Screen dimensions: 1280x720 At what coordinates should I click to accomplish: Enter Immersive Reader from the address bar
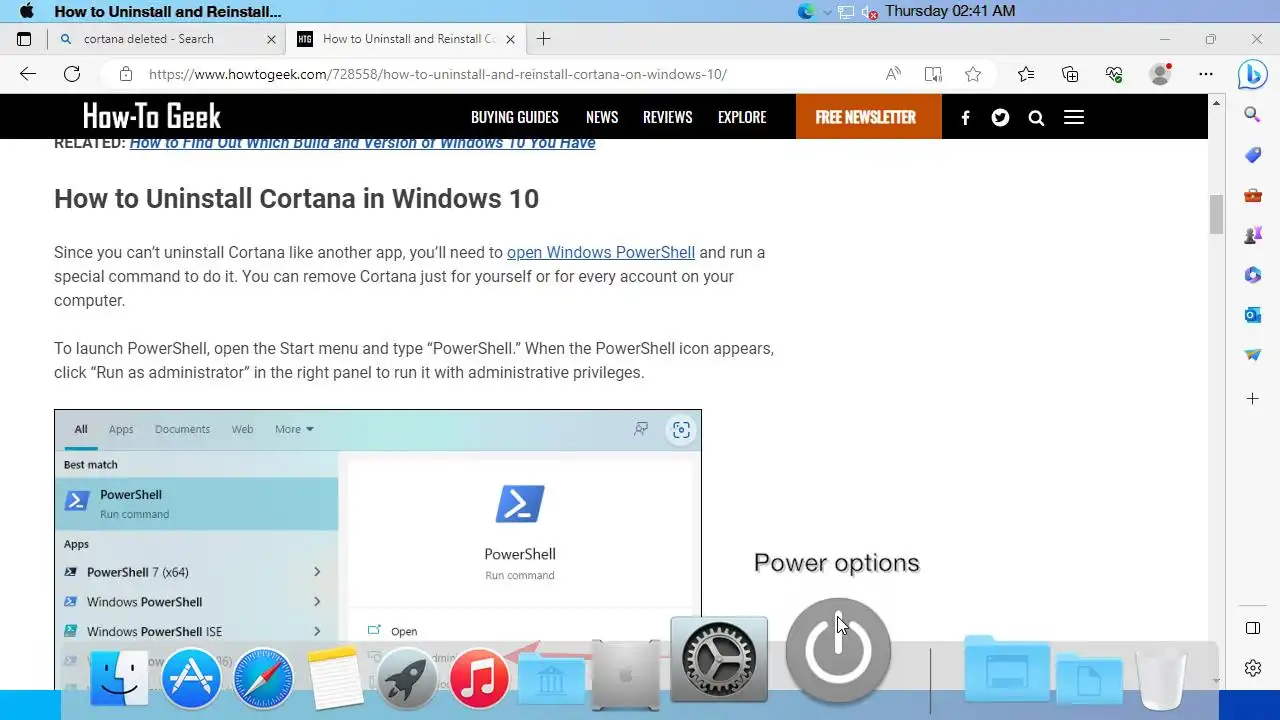tap(933, 74)
